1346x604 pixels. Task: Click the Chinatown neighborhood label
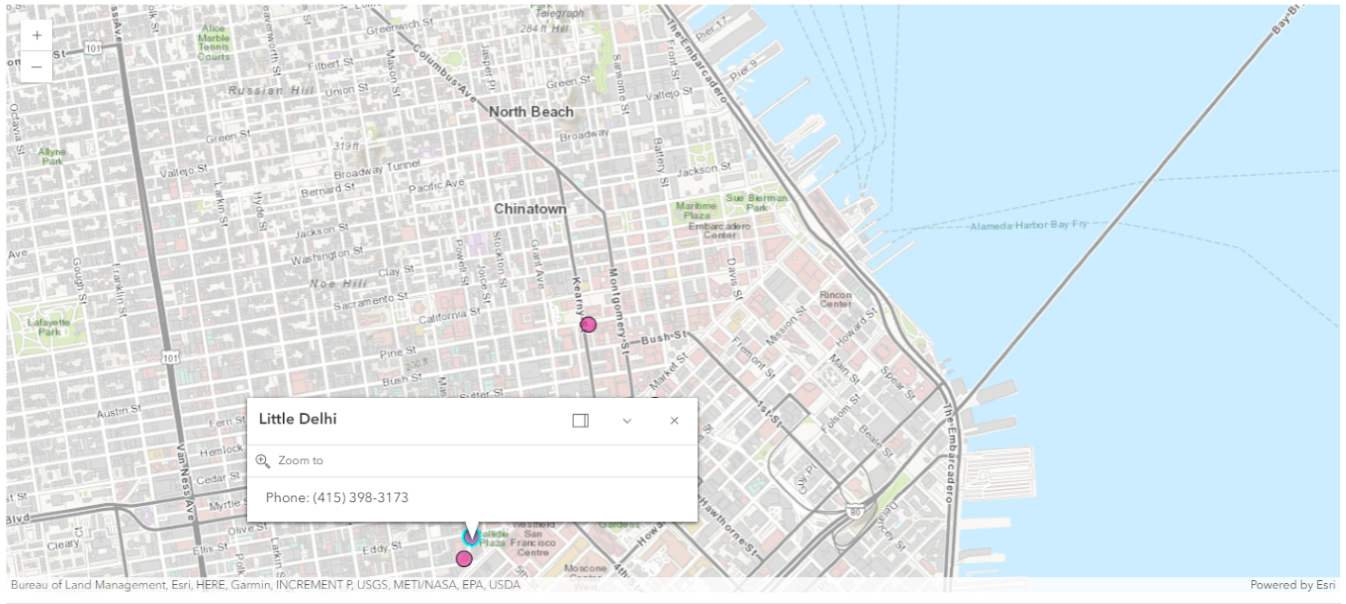(x=530, y=209)
